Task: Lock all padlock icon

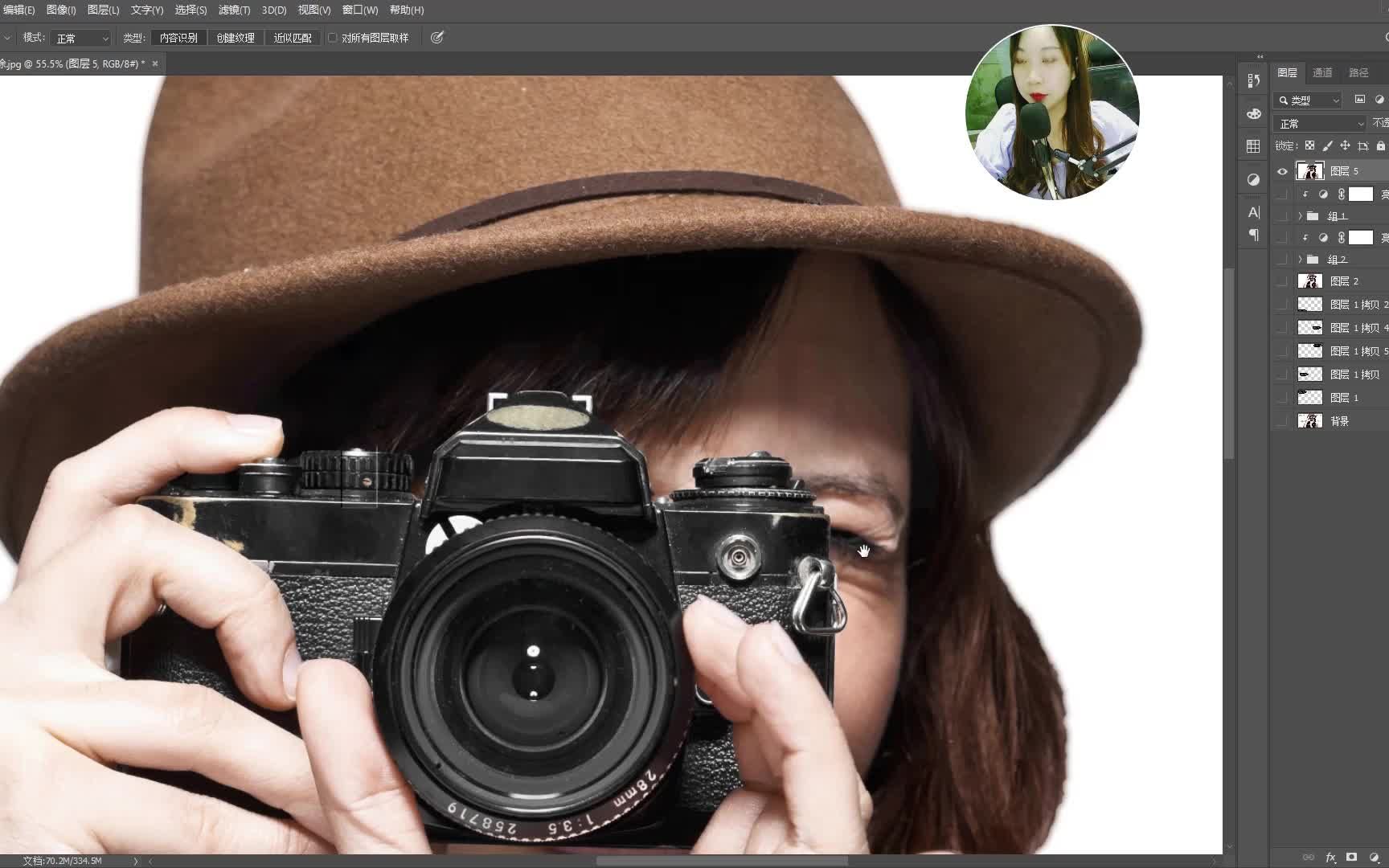Action: click(1381, 145)
